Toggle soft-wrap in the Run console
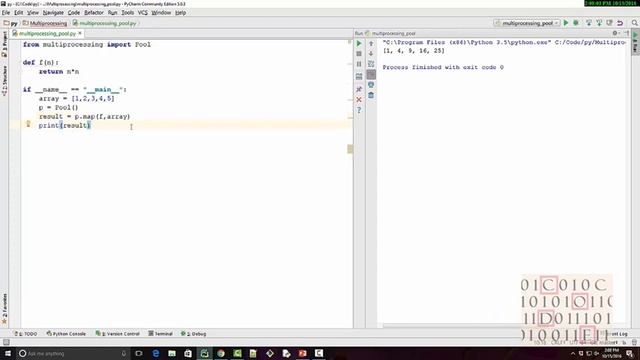The image size is (640, 360). [x=371, y=64]
